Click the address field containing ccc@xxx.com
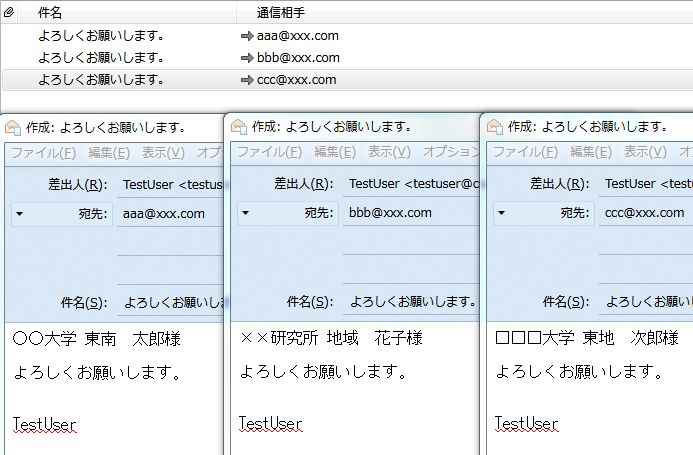 click(x=646, y=213)
